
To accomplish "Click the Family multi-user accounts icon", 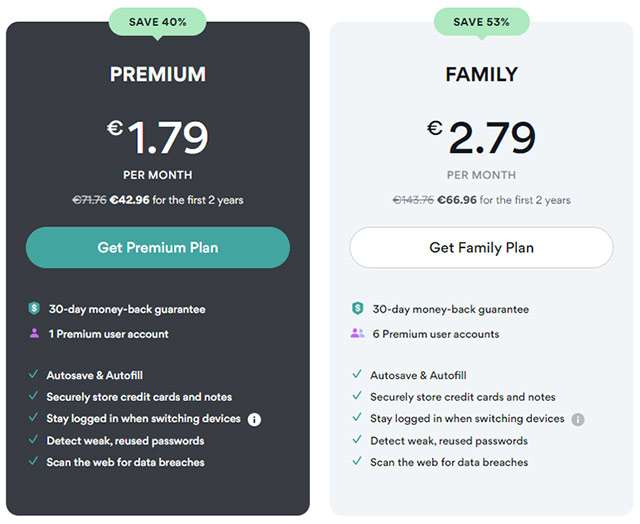I will [357, 334].
